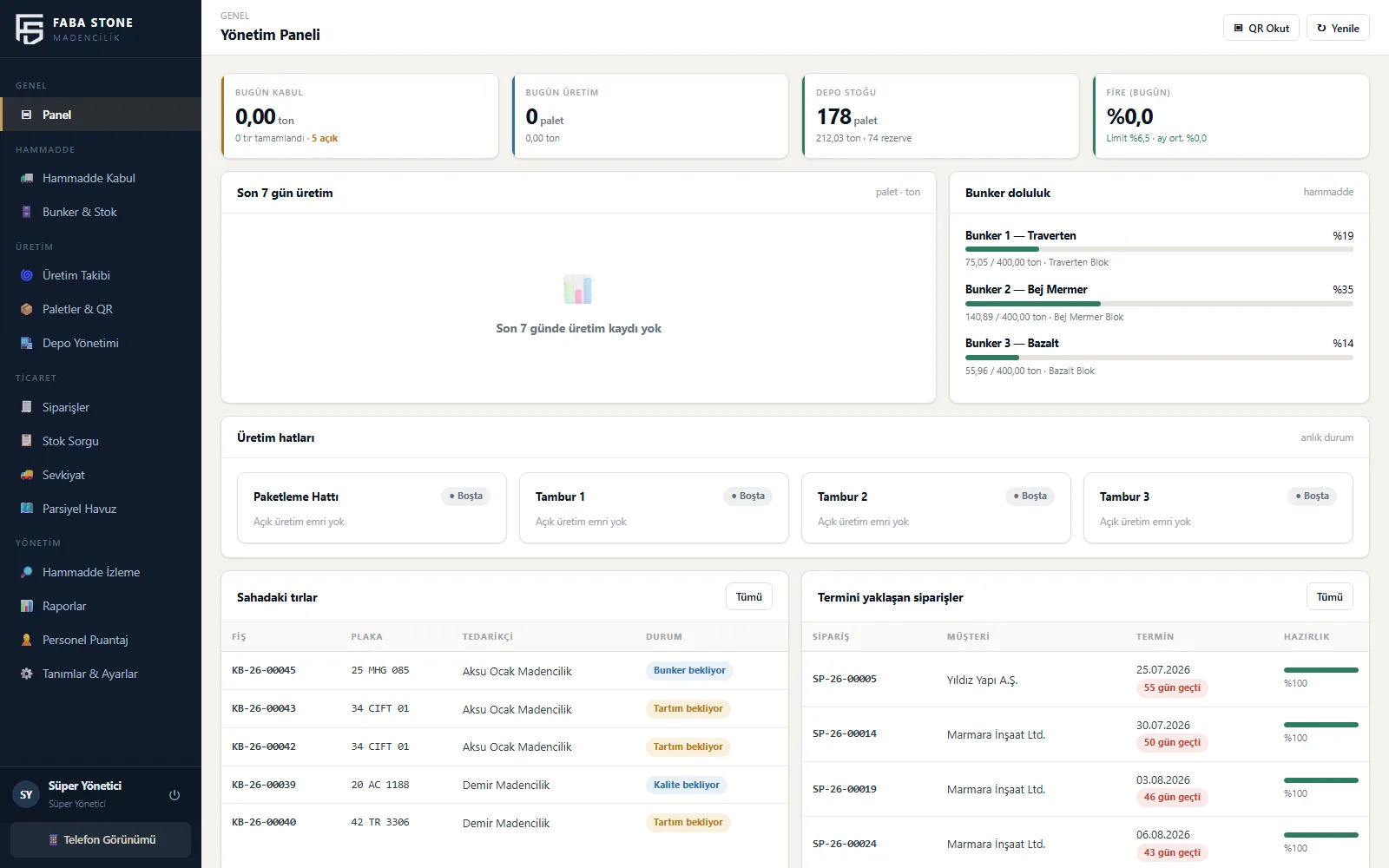The width and height of the screenshot is (1389, 868).
Task: Click the Siparişler document icon
Action: [x=27, y=407]
